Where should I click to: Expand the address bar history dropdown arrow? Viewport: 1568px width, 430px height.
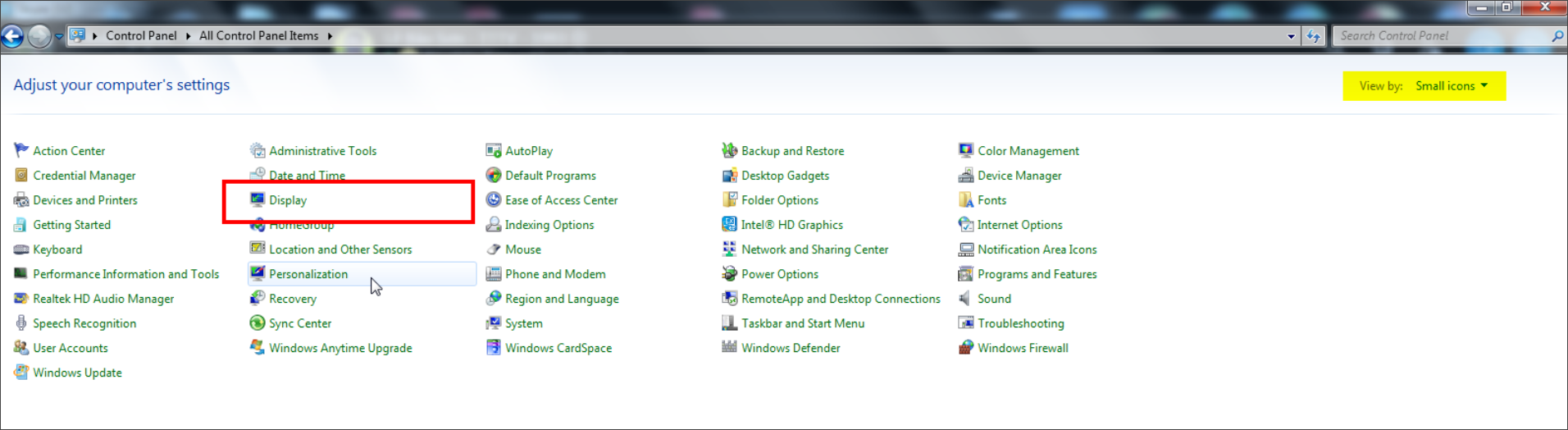tap(1291, 36)
